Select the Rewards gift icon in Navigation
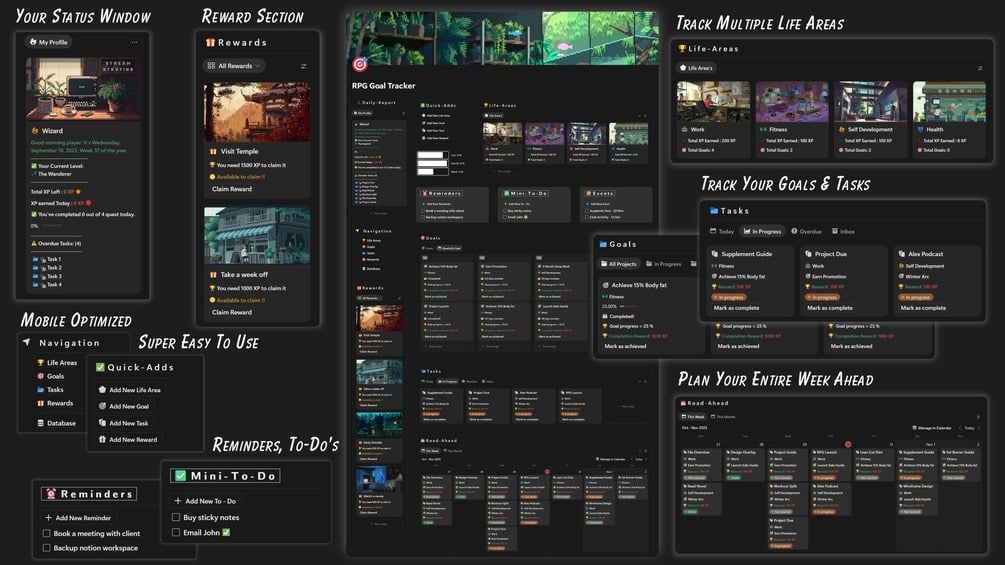The image size is (1005, 565). pyautogui.click(x=40, y=403)
